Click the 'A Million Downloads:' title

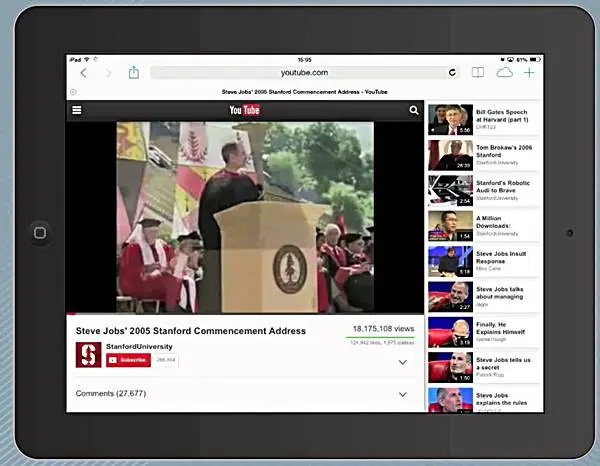click(493, 222)
